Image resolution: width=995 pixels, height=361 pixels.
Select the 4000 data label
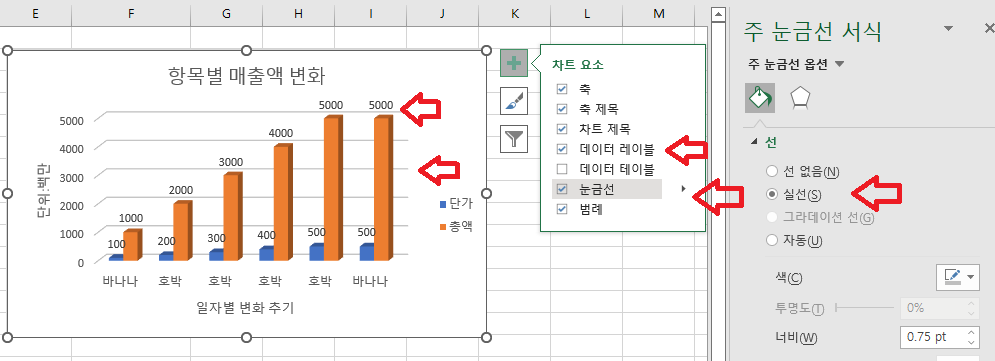pos(280,133)
